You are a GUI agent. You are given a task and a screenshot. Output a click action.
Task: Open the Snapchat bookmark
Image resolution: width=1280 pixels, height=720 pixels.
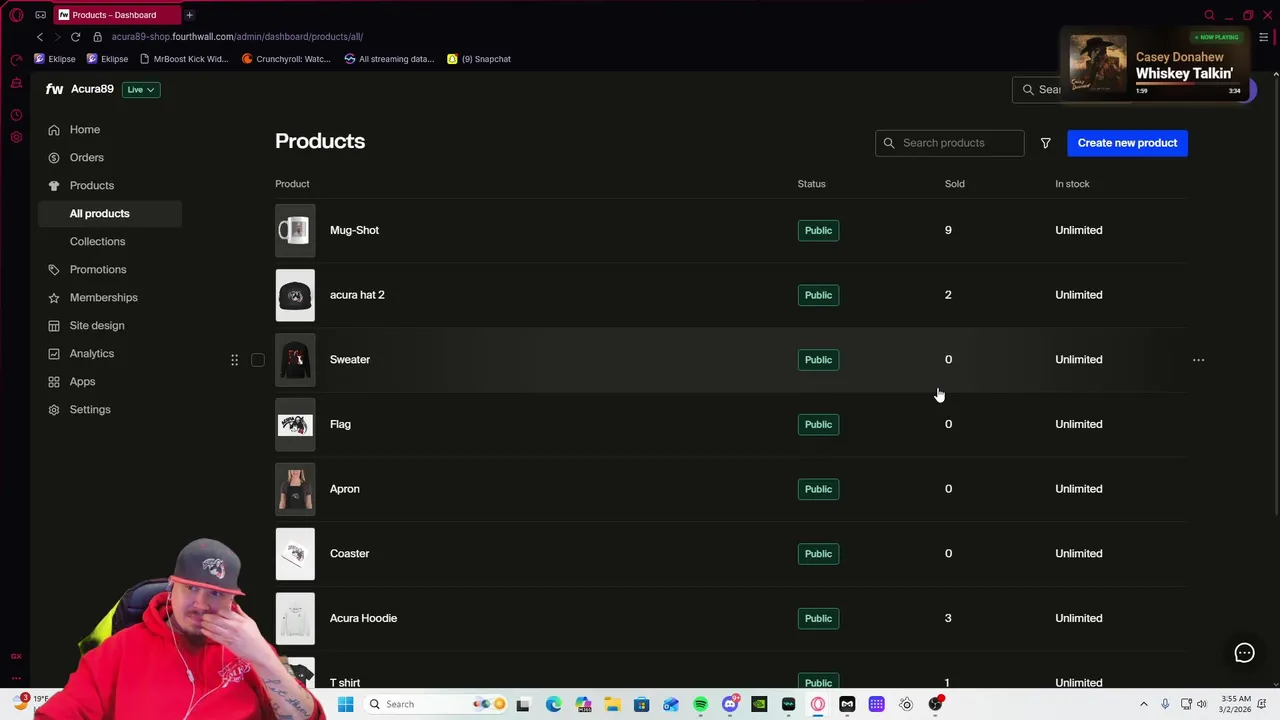pyautogui.click(x=479, y=59)
